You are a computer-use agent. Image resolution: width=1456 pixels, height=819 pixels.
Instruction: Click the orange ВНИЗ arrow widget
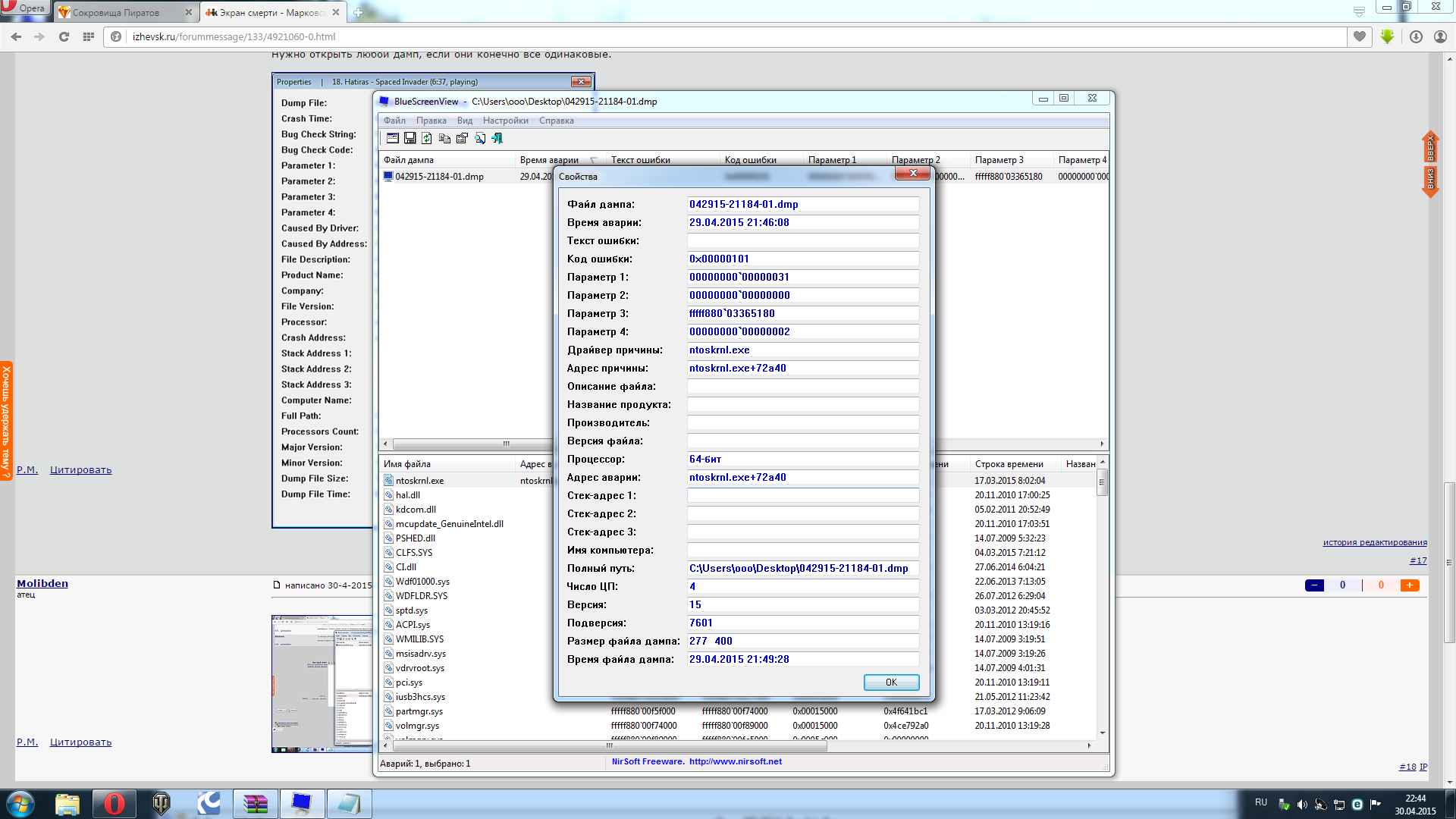pyautogui.click(x=1430, y=180)
